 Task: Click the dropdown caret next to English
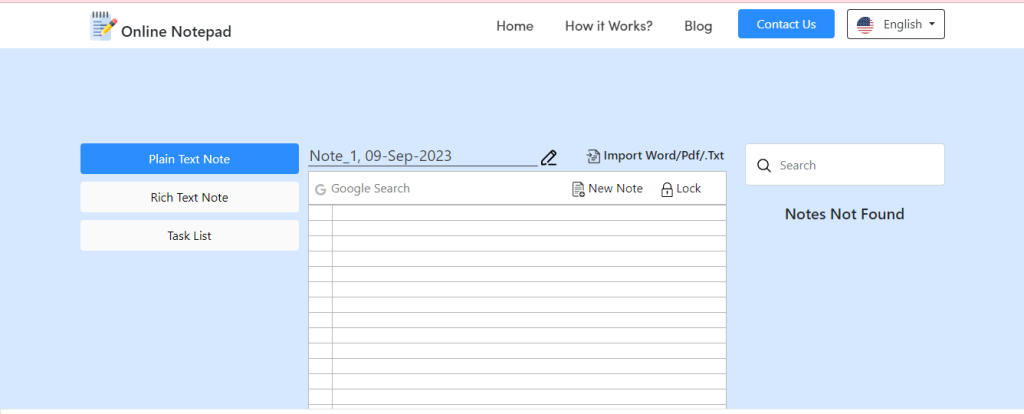pyautogui.click(x=931, y=24)
